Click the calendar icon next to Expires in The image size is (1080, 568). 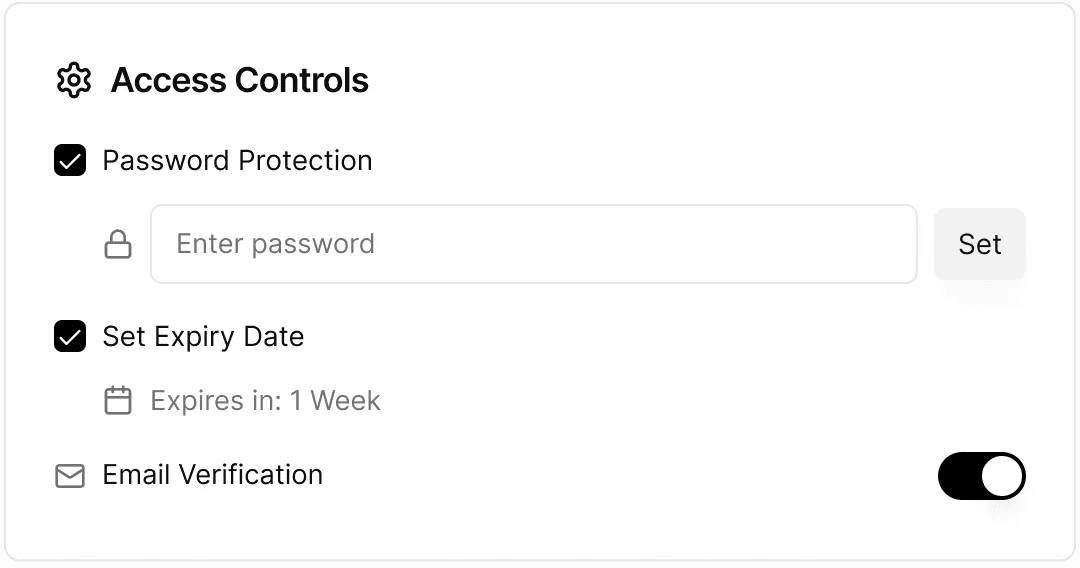[118, 401]
